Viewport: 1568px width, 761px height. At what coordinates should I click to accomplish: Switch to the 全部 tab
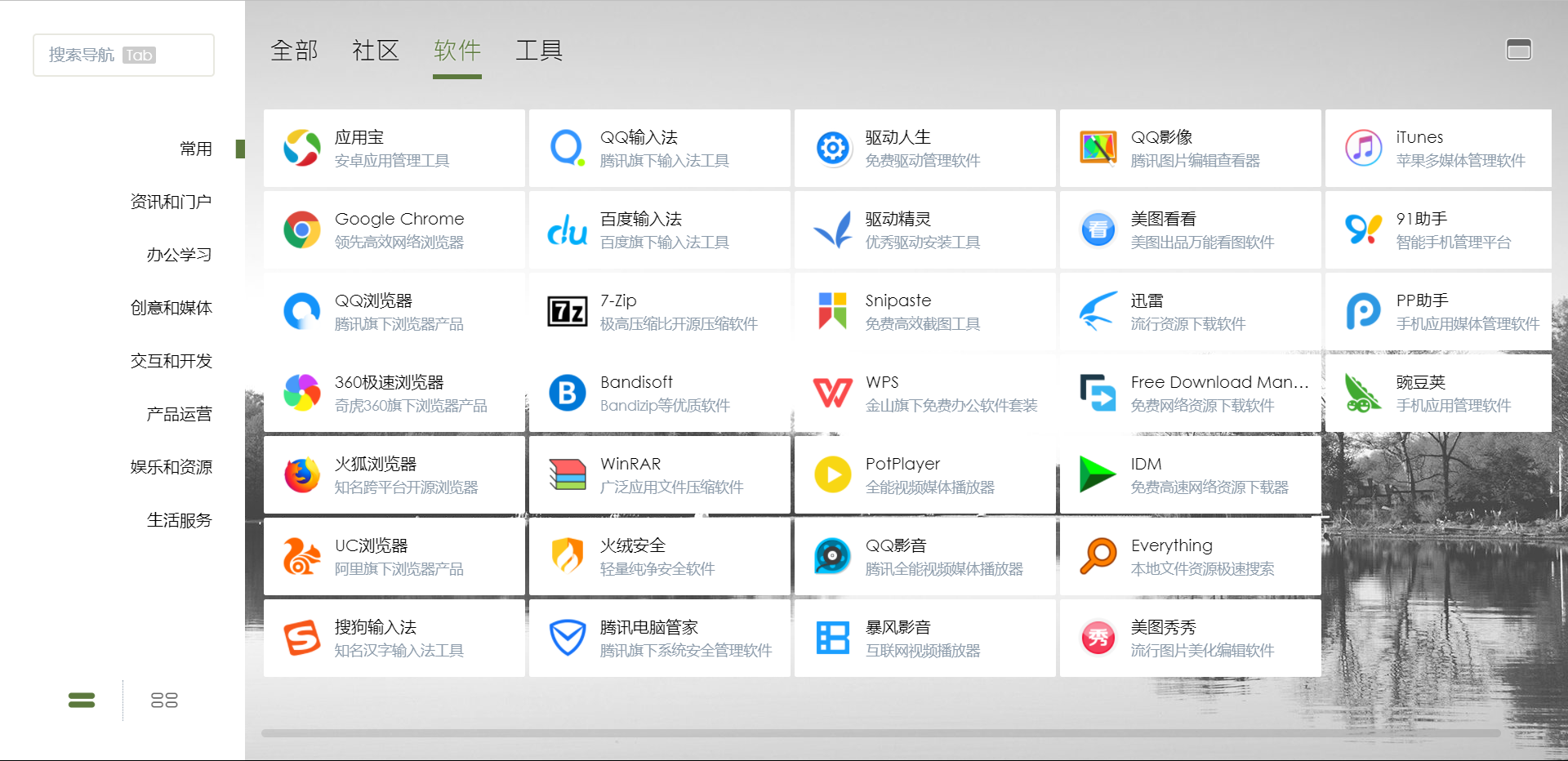(294, 51)
